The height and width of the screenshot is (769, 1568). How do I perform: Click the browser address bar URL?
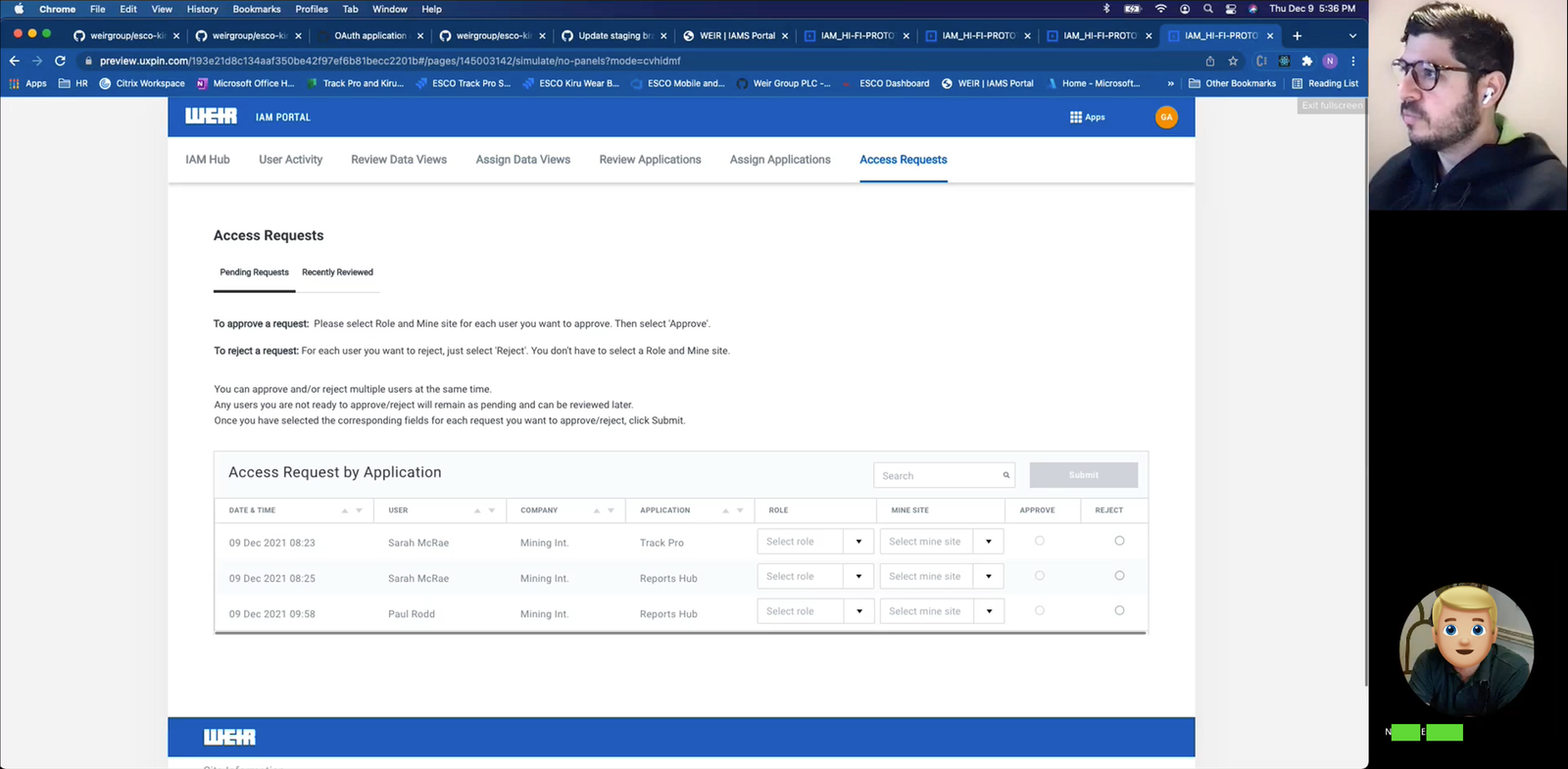click(x=390, y=61)
